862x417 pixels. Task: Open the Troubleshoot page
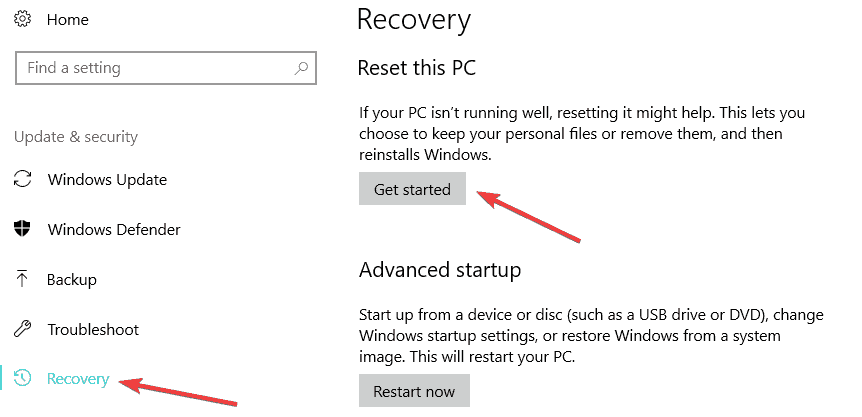pyautogui.click(x=93, y=330)
